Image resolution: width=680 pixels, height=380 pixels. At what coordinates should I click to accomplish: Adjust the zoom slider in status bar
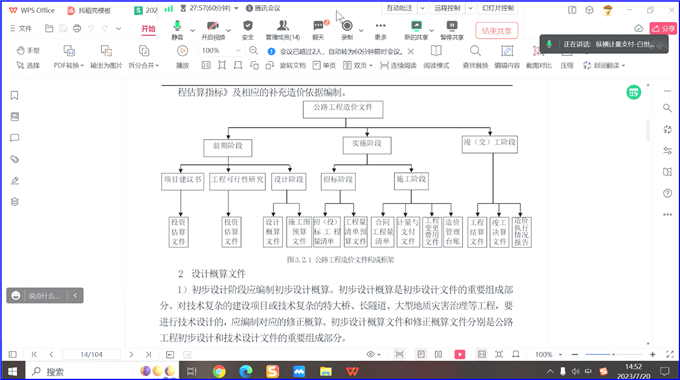pyautogui.click(x=613, y=354)
